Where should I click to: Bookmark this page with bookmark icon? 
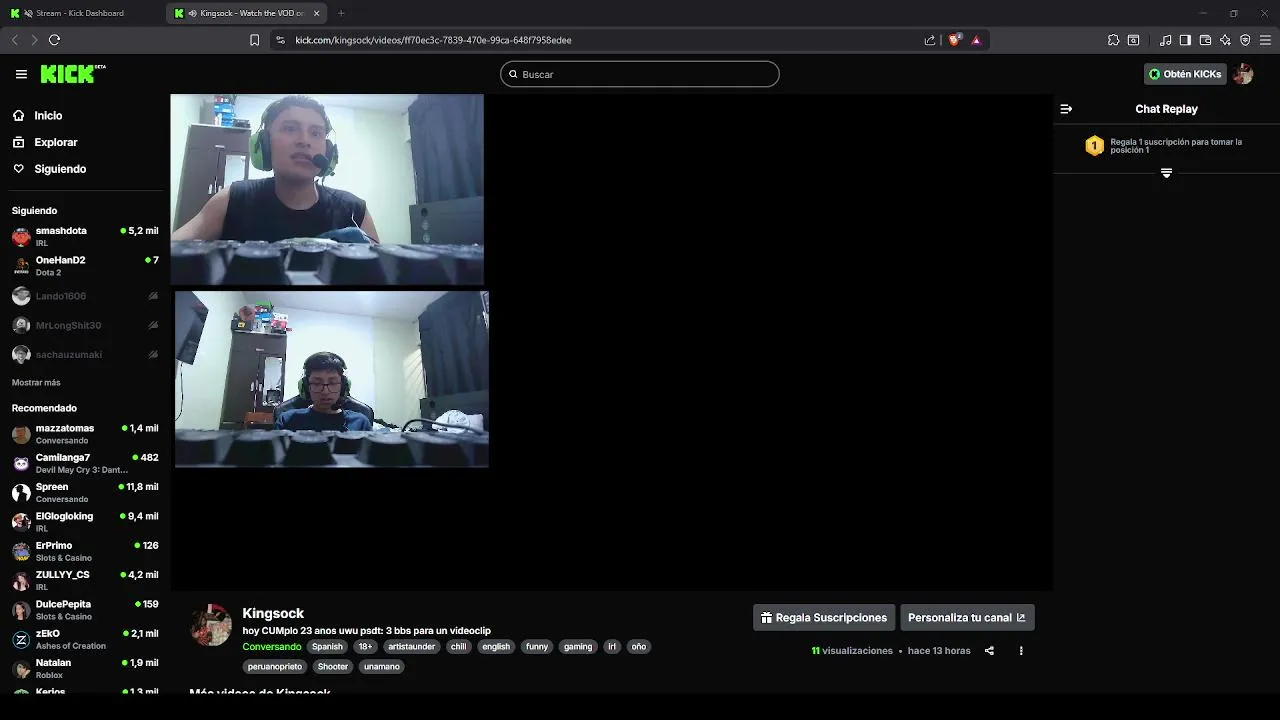point(254,40)
